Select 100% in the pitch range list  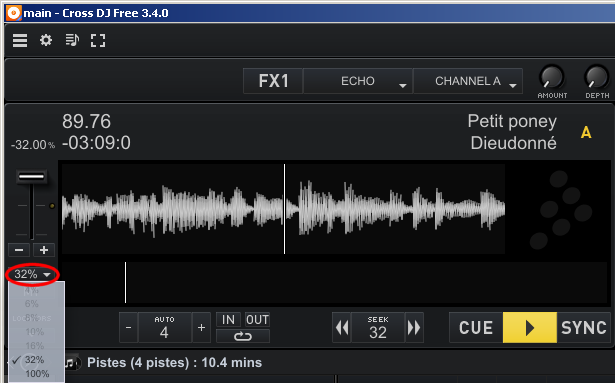pos(37,374)
